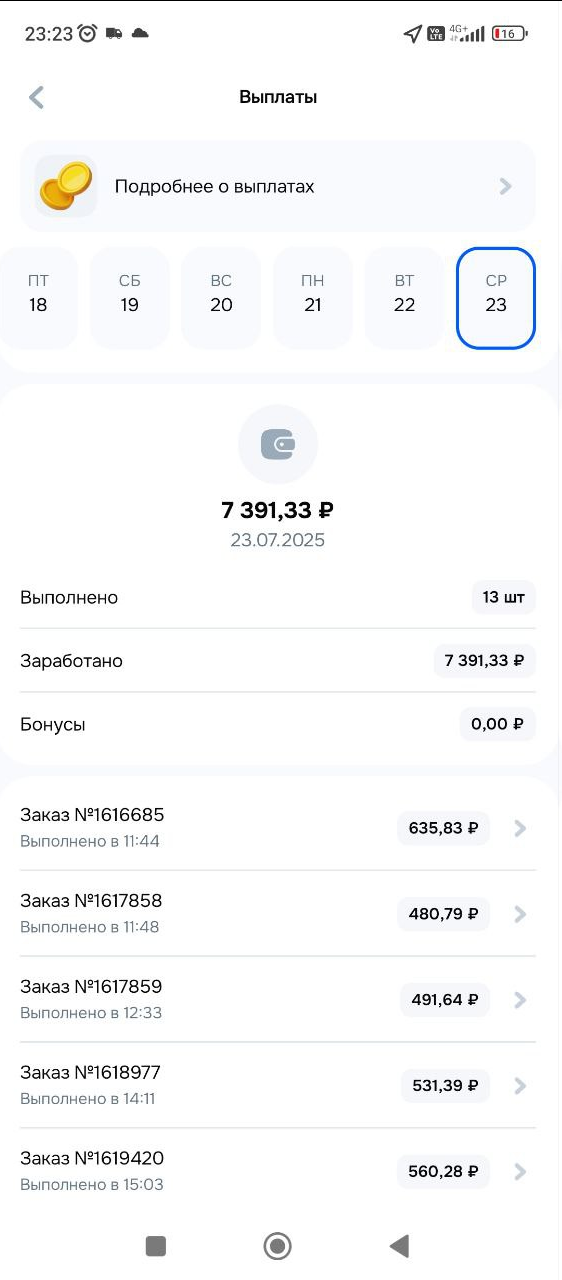Expand order №1617859 chevron

(519, 1000)
